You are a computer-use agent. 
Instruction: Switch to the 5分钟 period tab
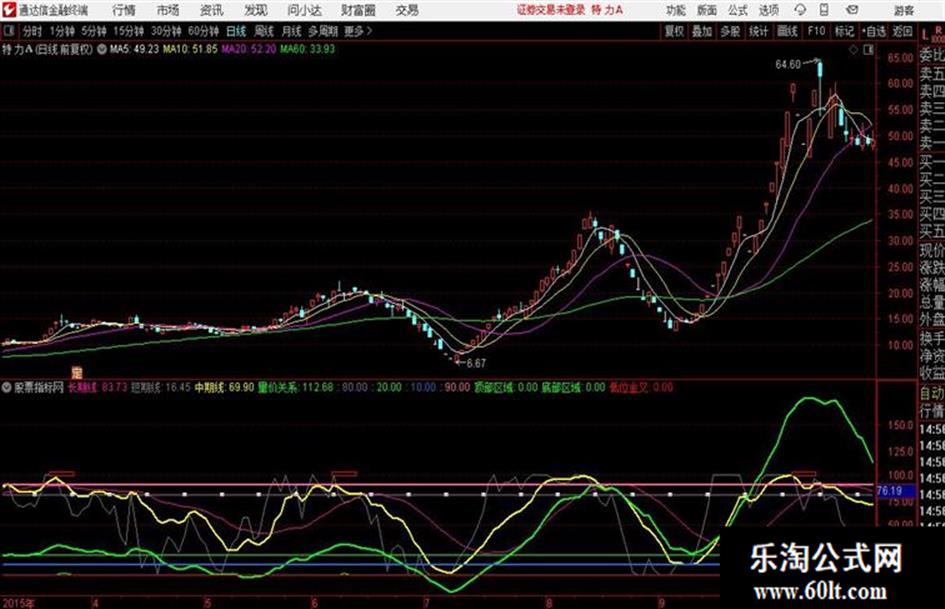(x=94, y=31)
